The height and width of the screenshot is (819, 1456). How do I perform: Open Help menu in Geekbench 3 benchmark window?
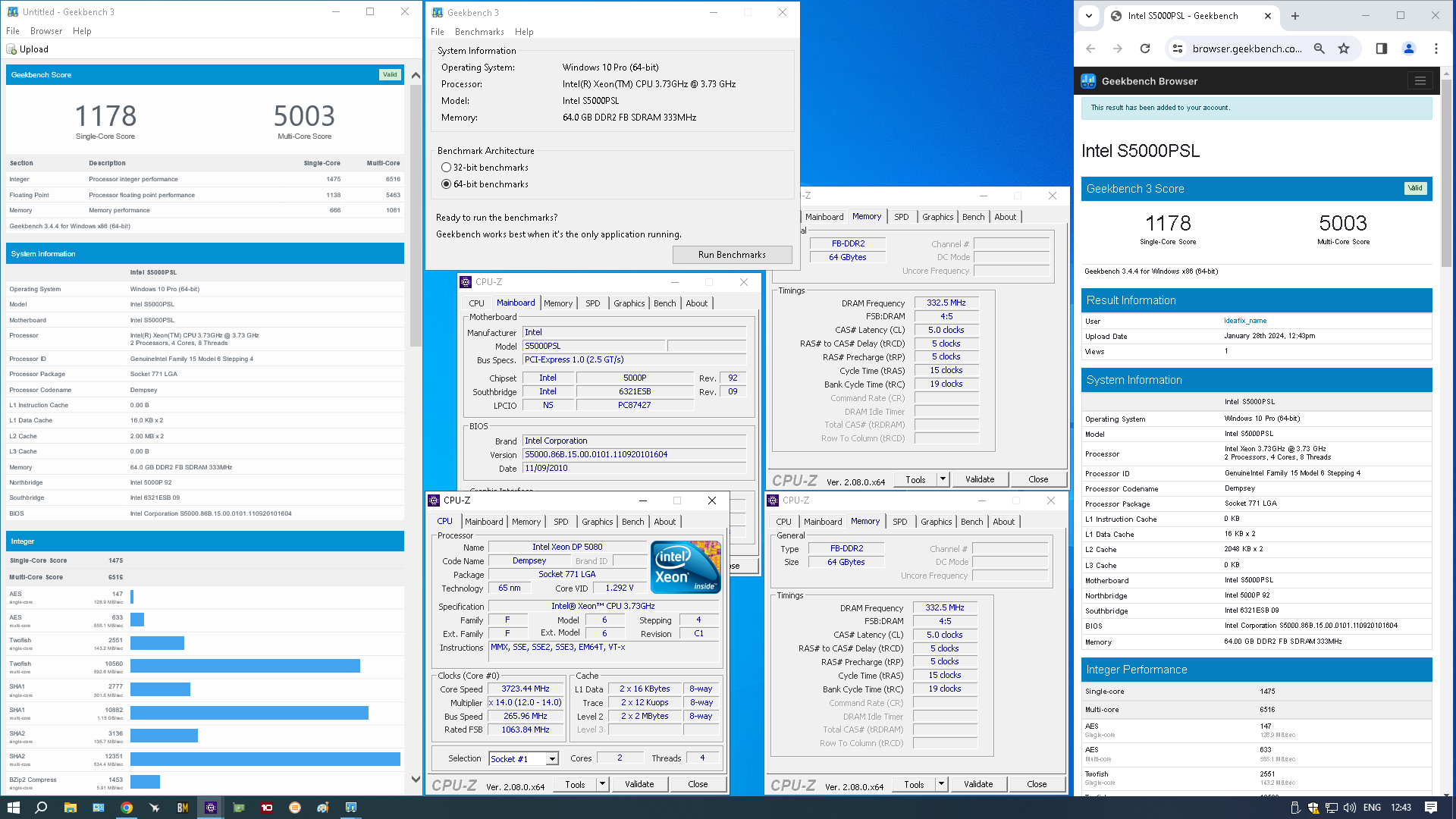coord(524,32)
